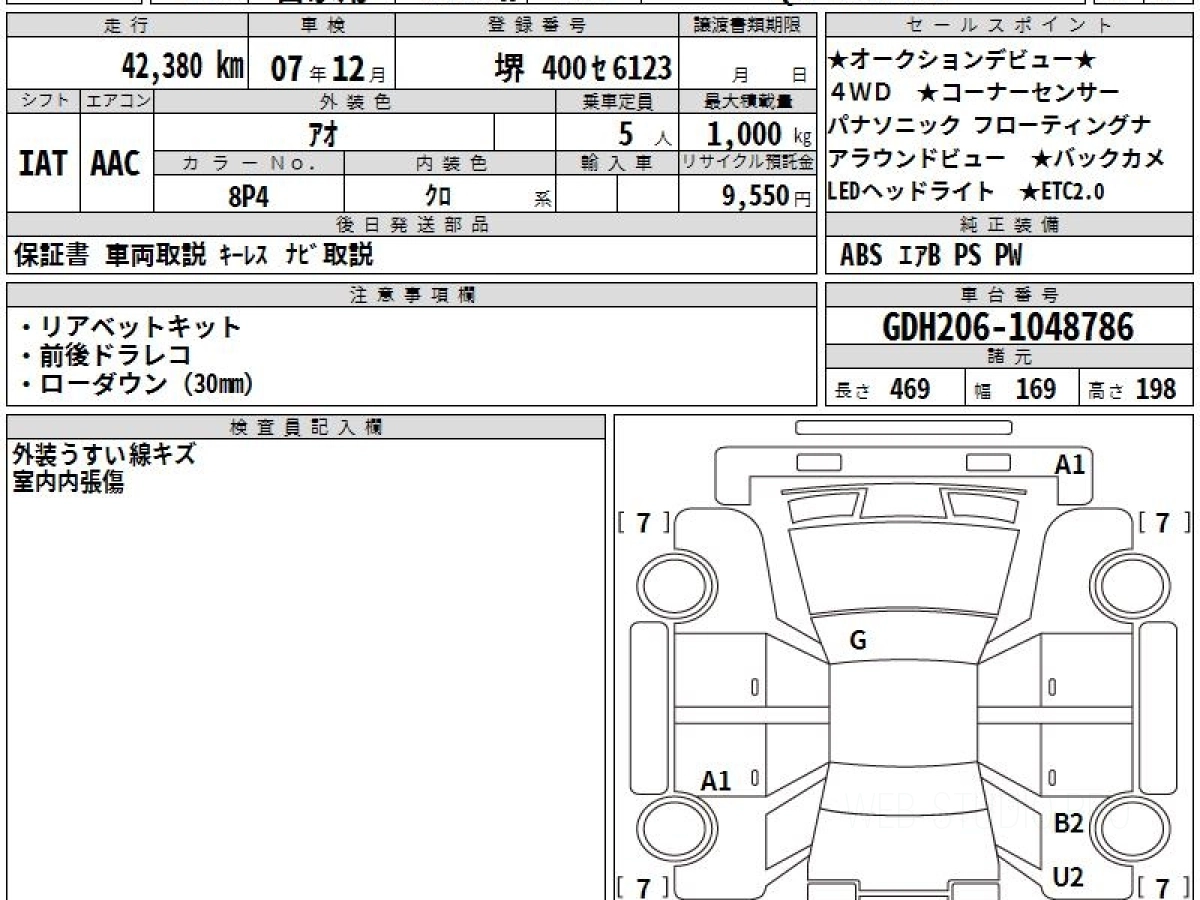Select the "外装色" header cell

point(355,101)
